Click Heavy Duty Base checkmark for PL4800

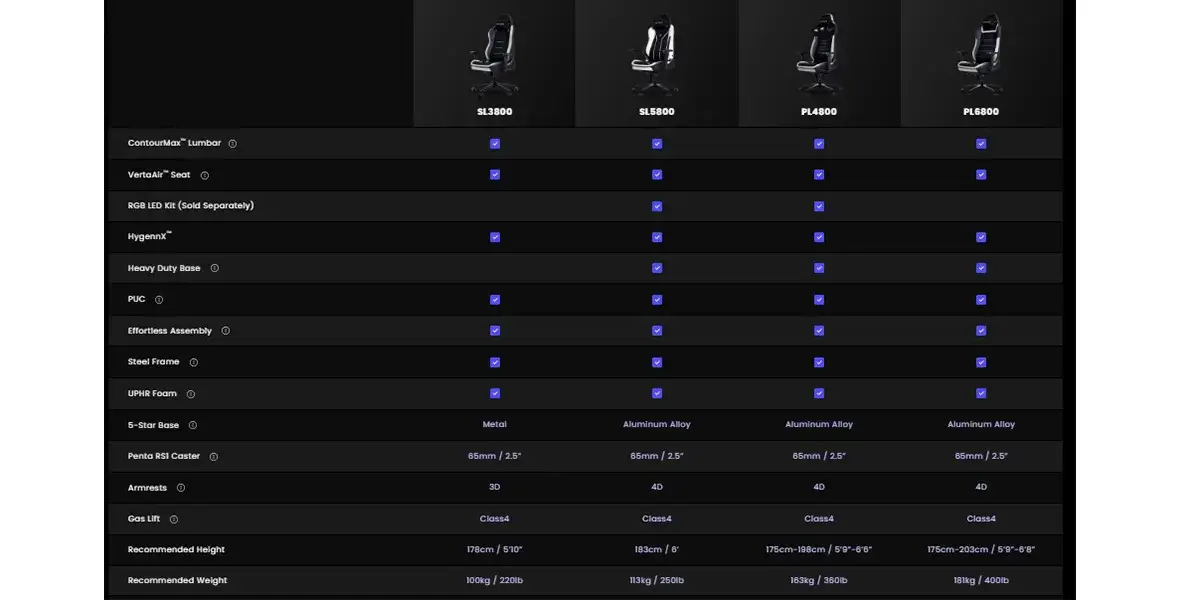tap(819, 268)
